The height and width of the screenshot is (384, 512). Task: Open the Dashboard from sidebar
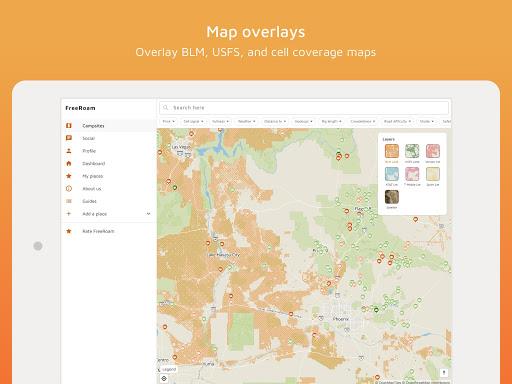(x=108, y=163)
